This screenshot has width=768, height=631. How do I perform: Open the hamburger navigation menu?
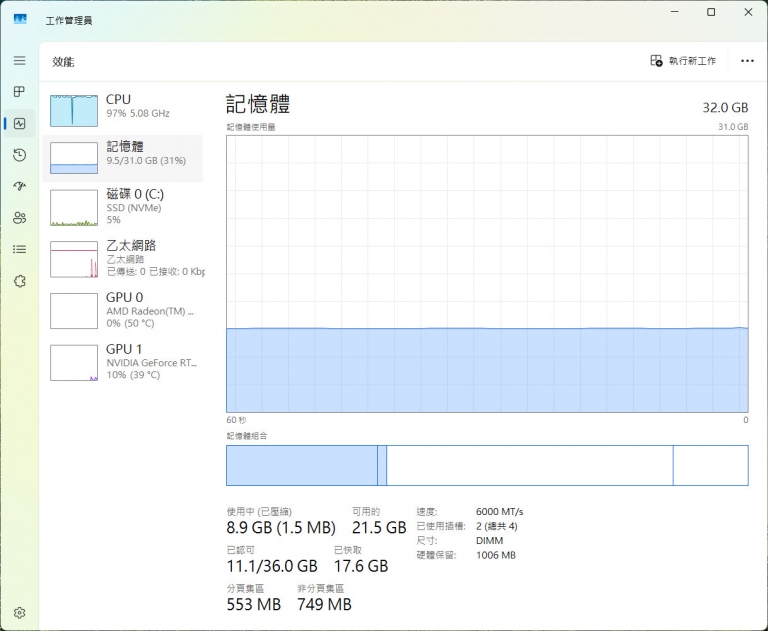pyautogui.click(x=19, y=61)
